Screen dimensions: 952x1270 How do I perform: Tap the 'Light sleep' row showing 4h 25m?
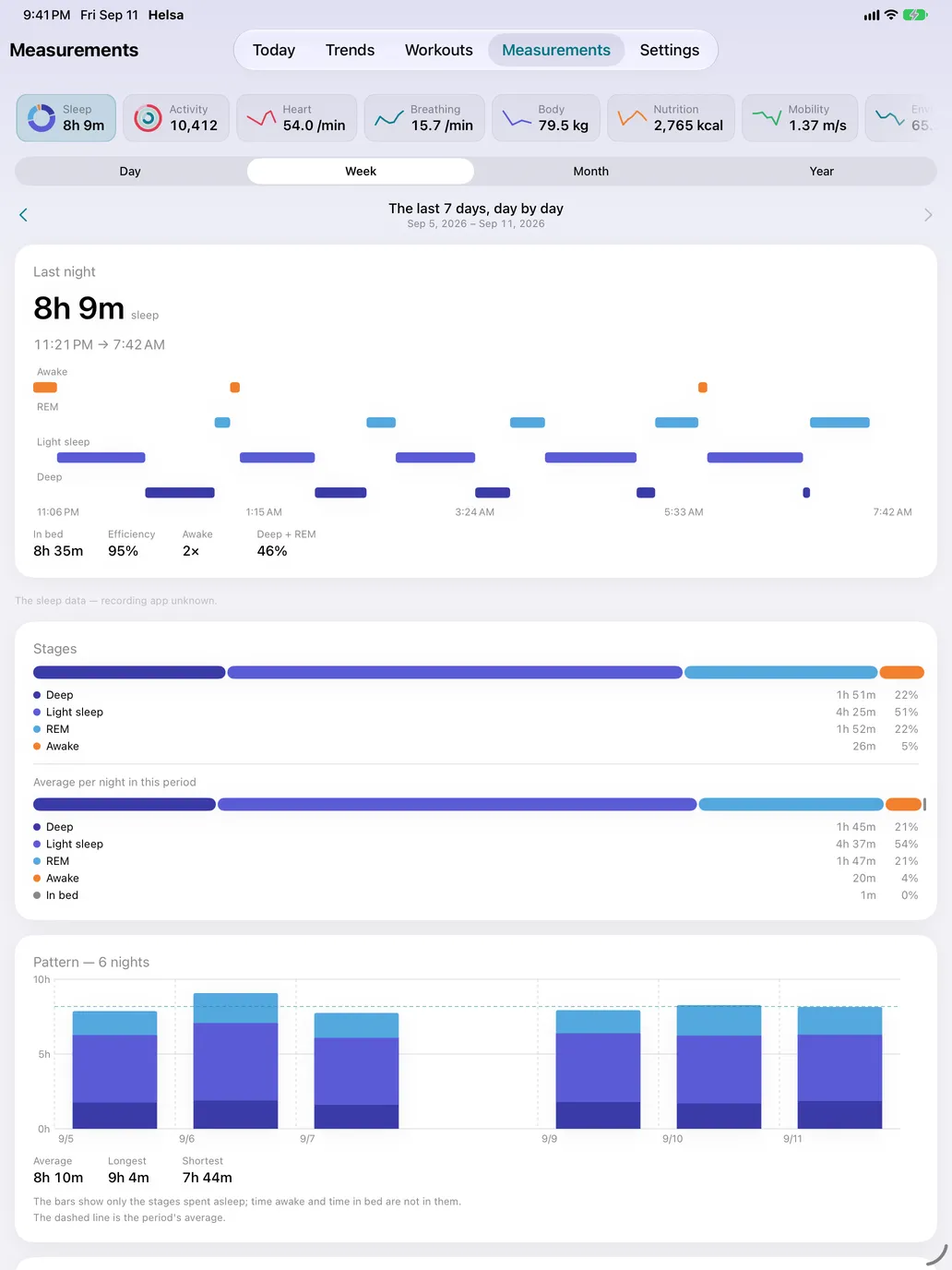click(476, 713)
